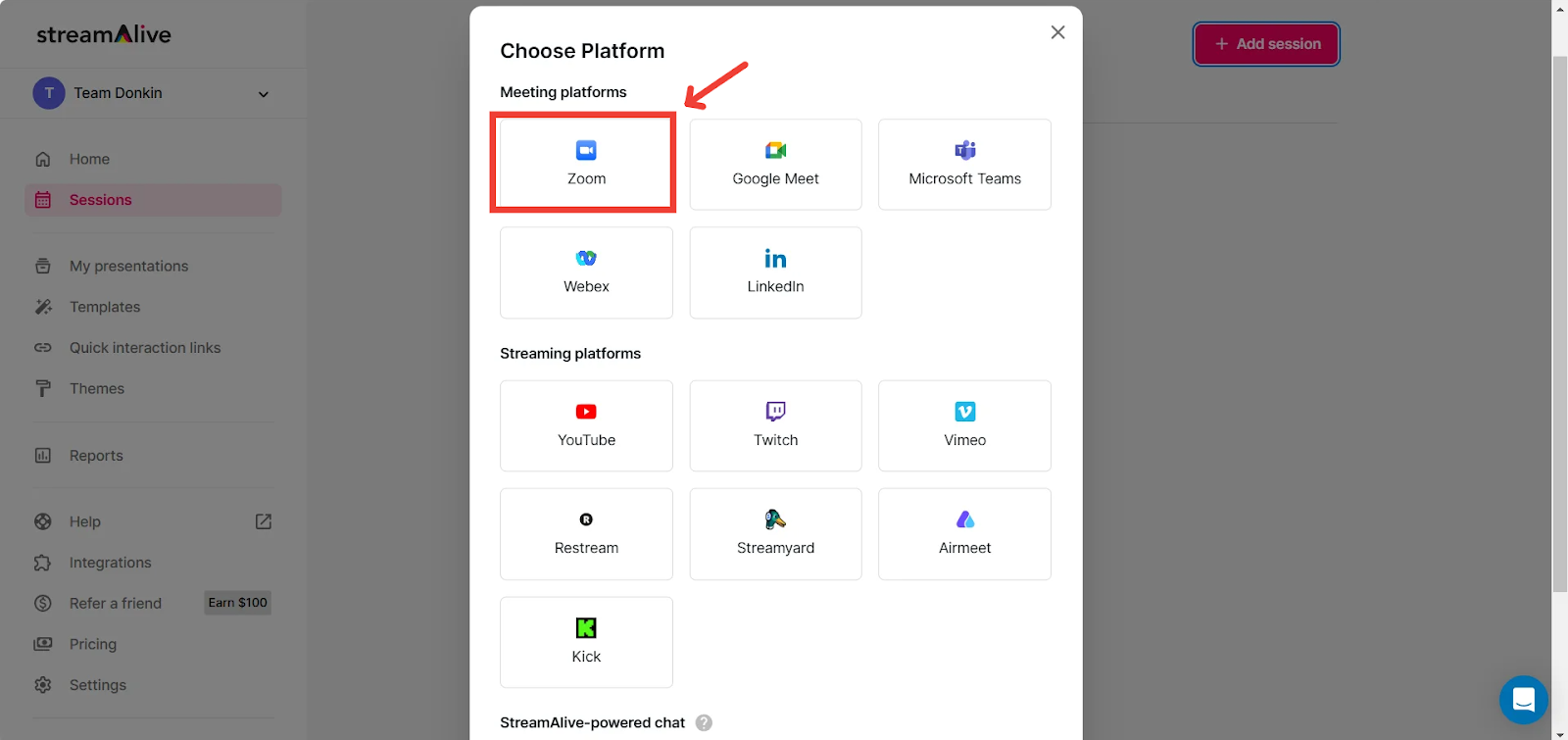Image resolution: width=1568 pixels, height=740 pixels.
Task: Choose LinkedIn as meeting platform
Action: 775,271
